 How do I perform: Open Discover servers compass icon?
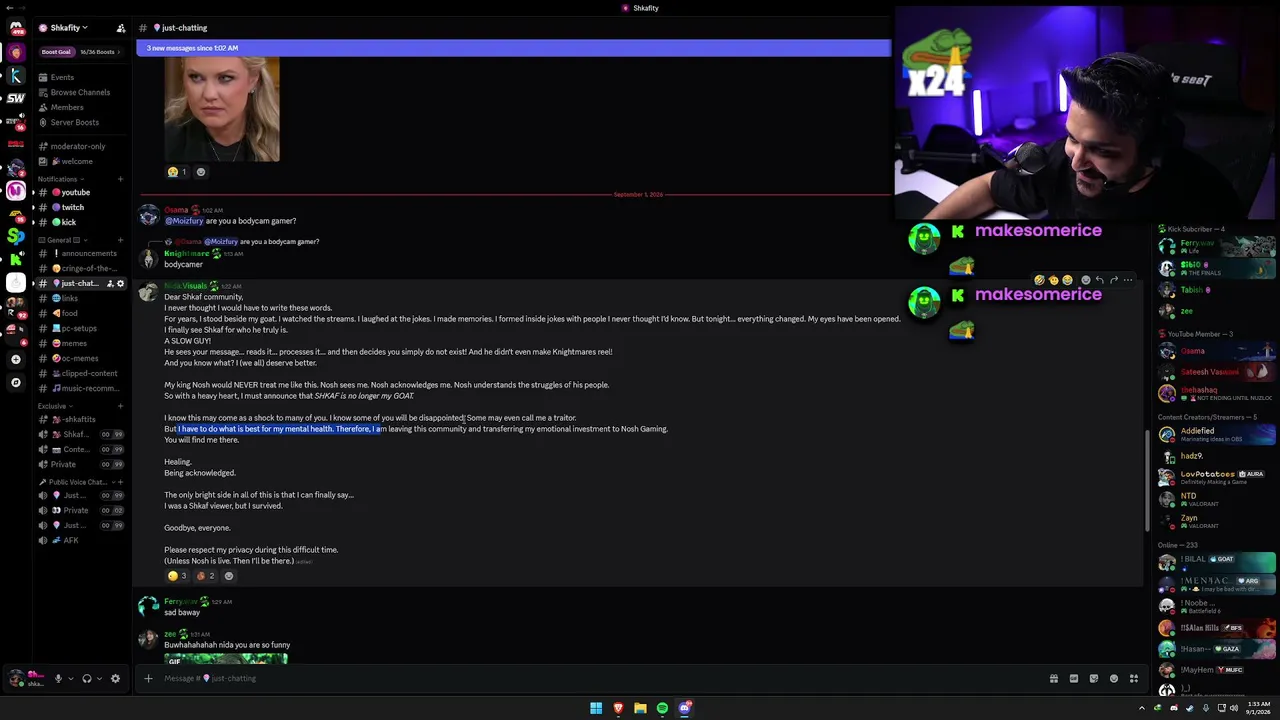coord(15,382)
